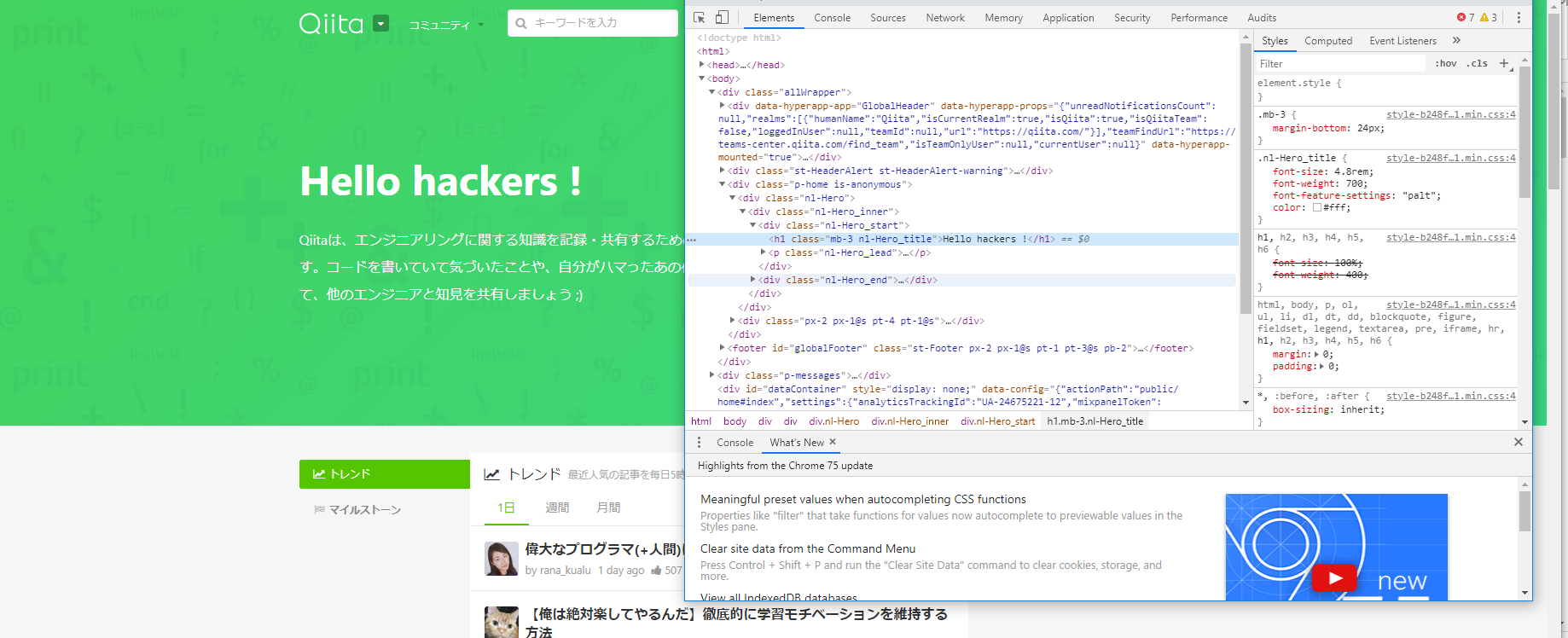Toggle the device toolbar icon
Screen dimensions: 1568x638
(722, 17)
